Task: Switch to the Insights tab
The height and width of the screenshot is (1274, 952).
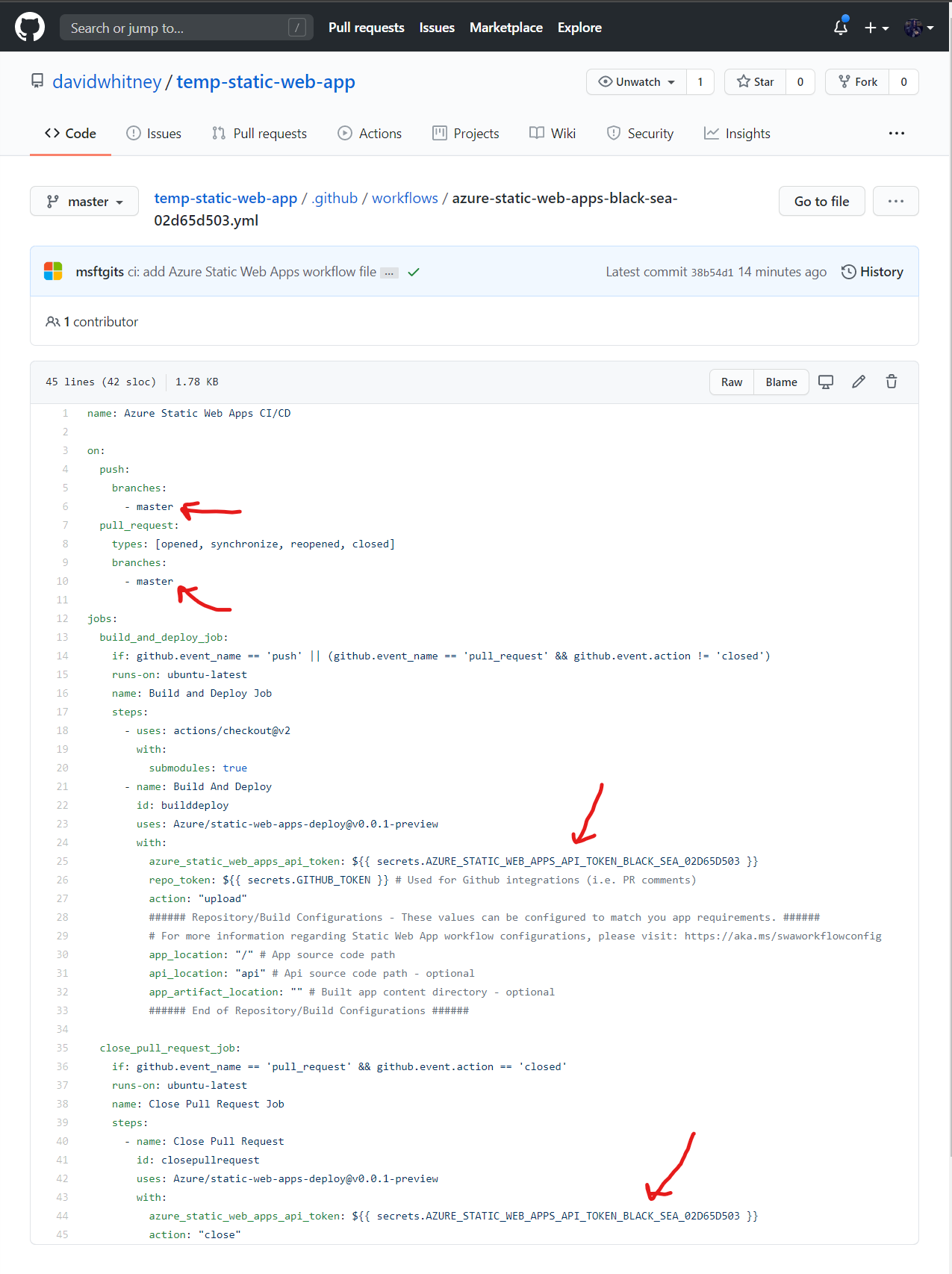Action: coord(737,133)
